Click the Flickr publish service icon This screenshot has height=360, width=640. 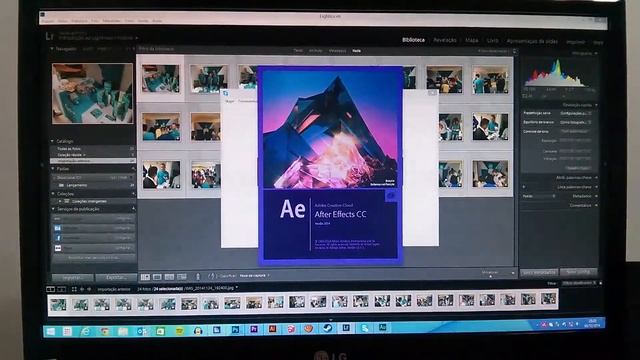[58, 248]
